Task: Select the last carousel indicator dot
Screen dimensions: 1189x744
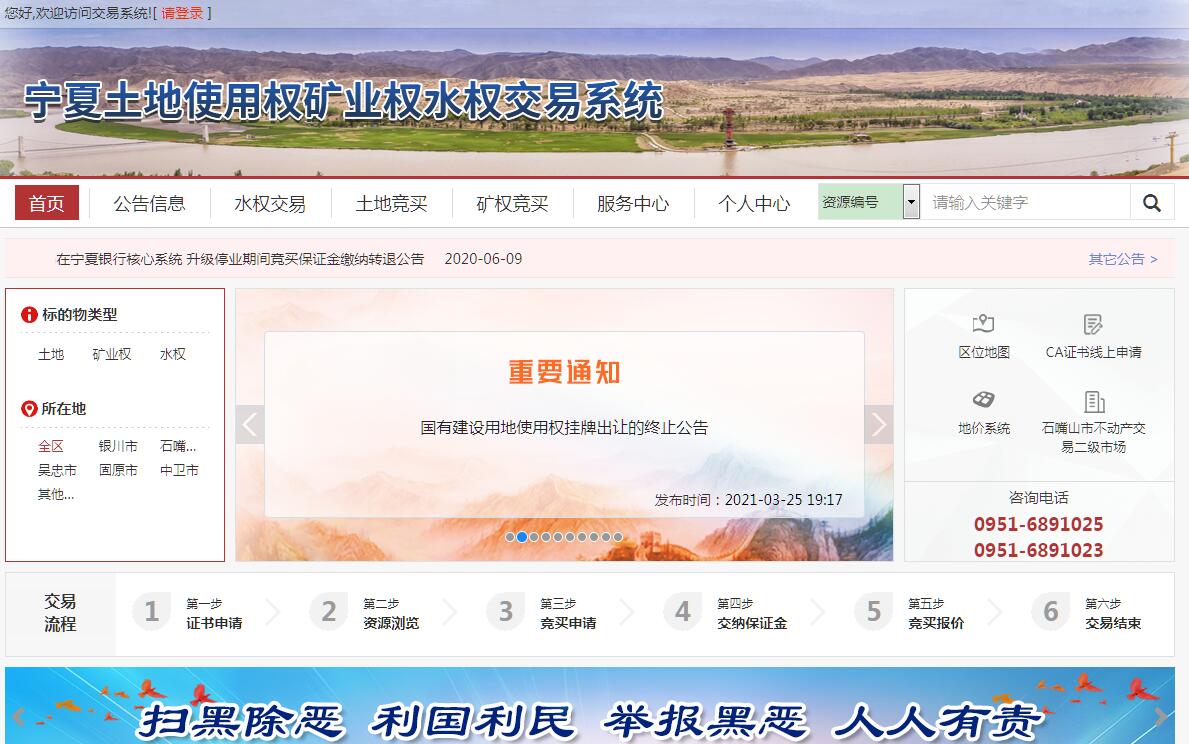Action: [x=618, y=537]
